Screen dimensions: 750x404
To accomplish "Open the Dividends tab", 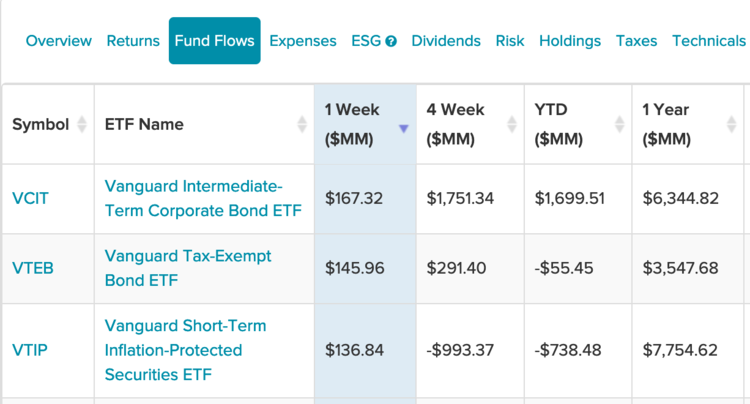I will pos(446,41).
